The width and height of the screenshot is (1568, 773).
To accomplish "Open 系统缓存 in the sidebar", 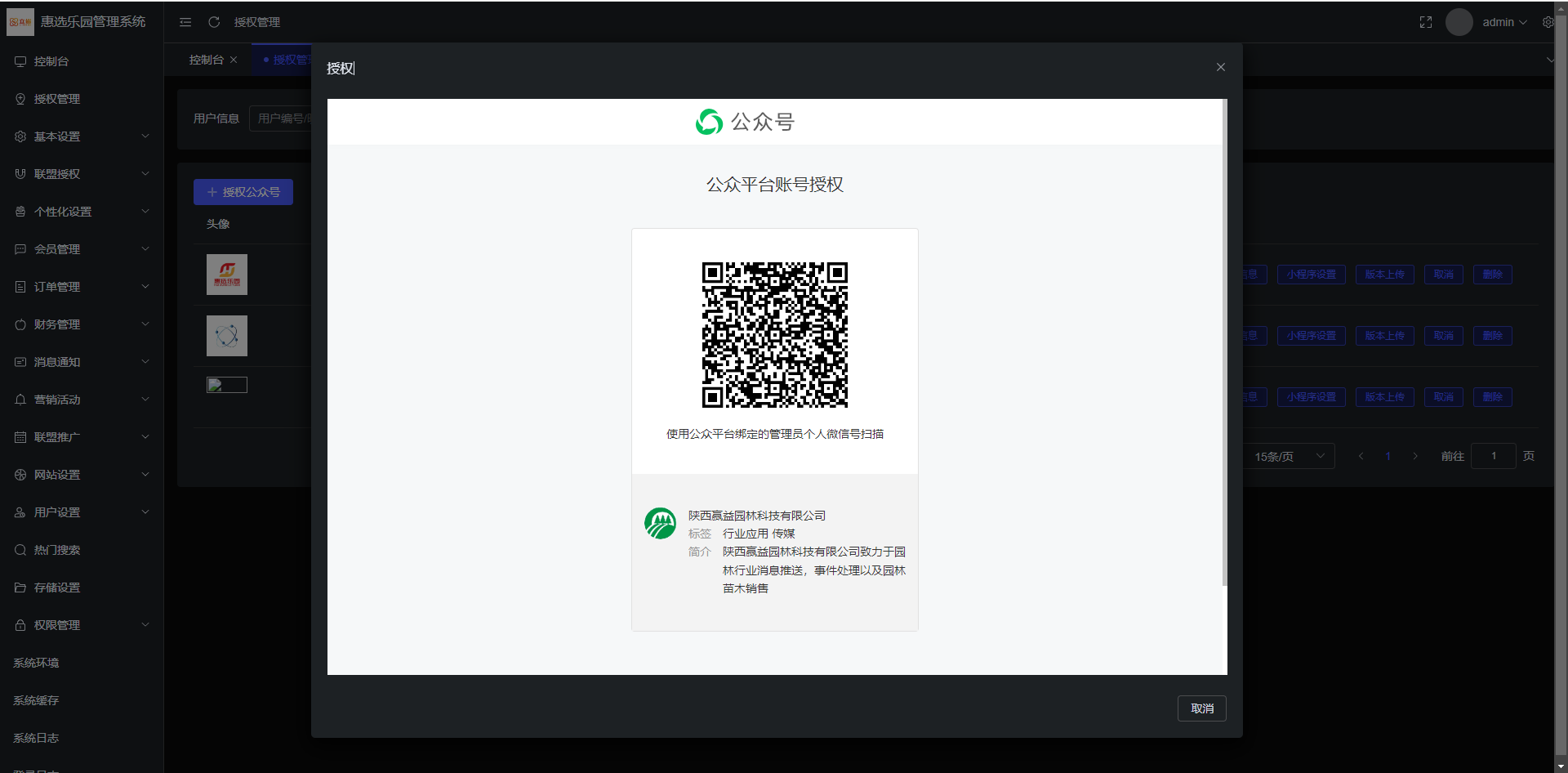I will (82, 700).
